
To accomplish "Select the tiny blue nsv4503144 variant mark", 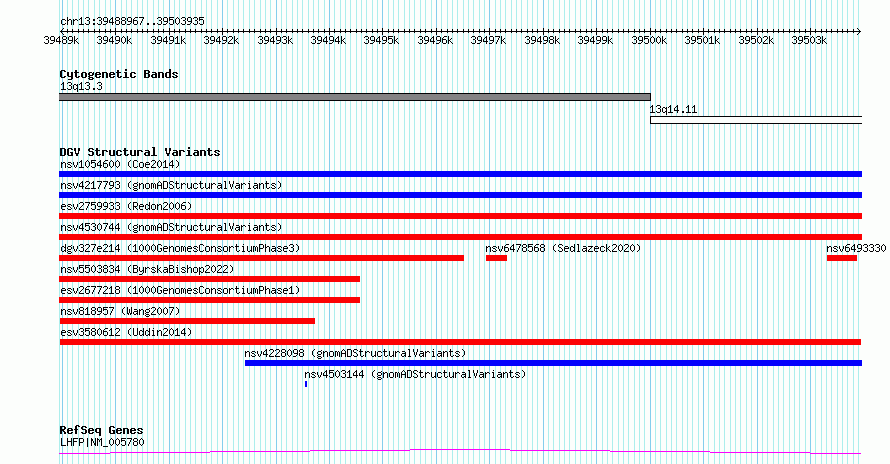I will click(x=306, y=384).
